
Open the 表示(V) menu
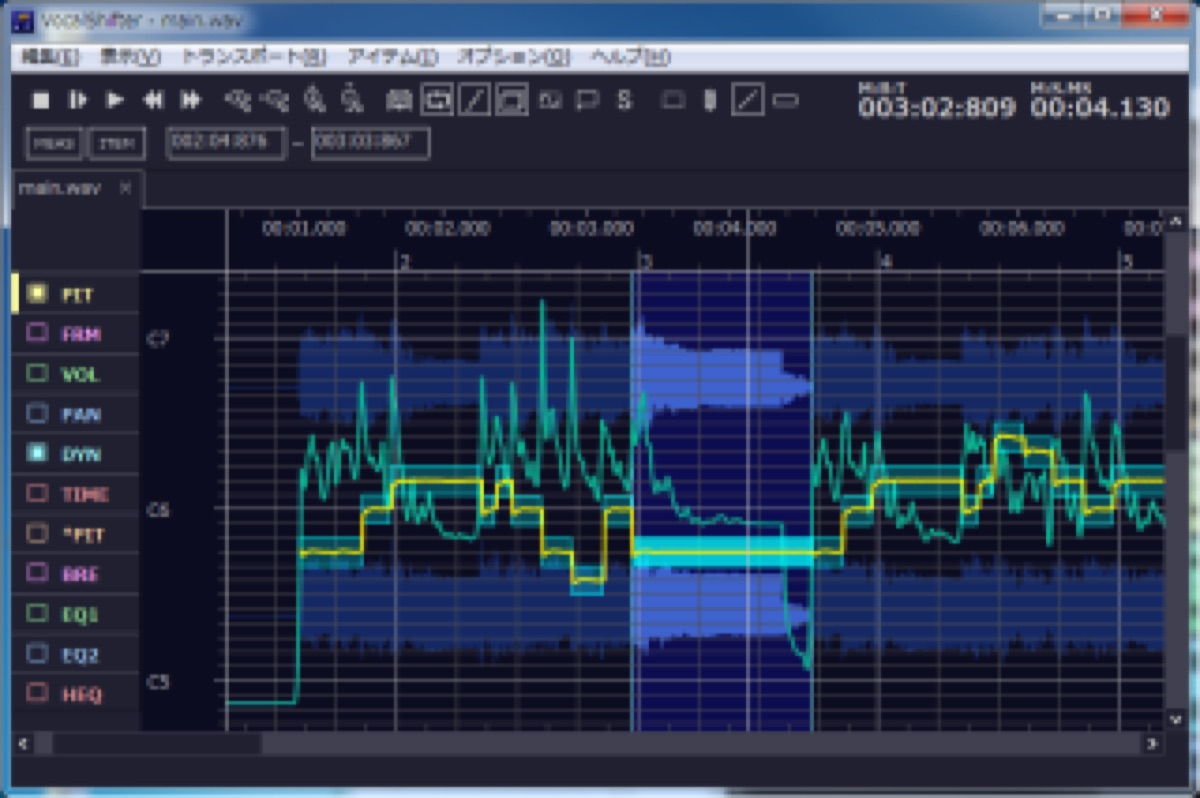(x=130, y=57)
